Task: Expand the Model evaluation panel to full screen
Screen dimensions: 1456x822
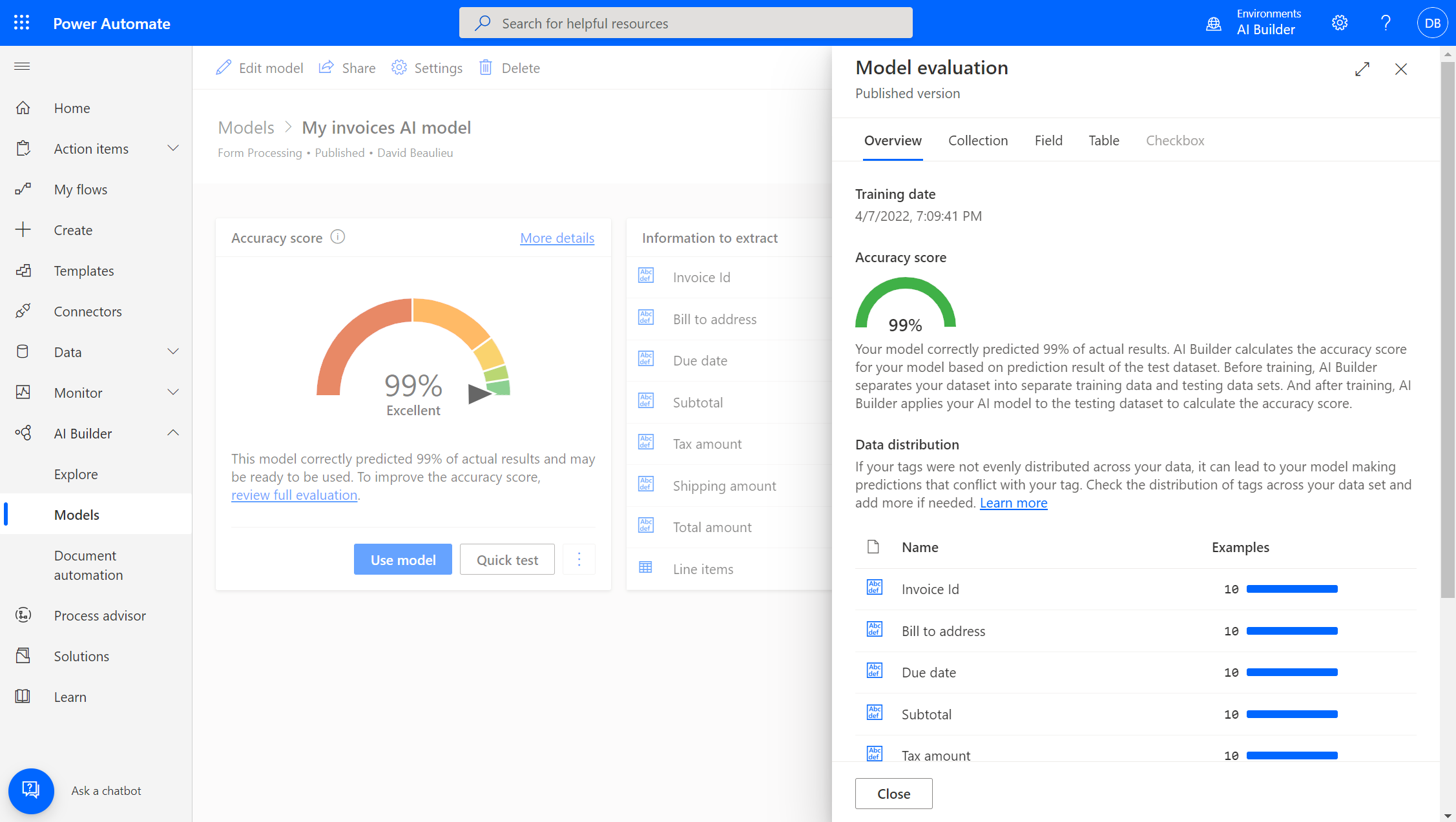Action: [x=1362, y=69]
